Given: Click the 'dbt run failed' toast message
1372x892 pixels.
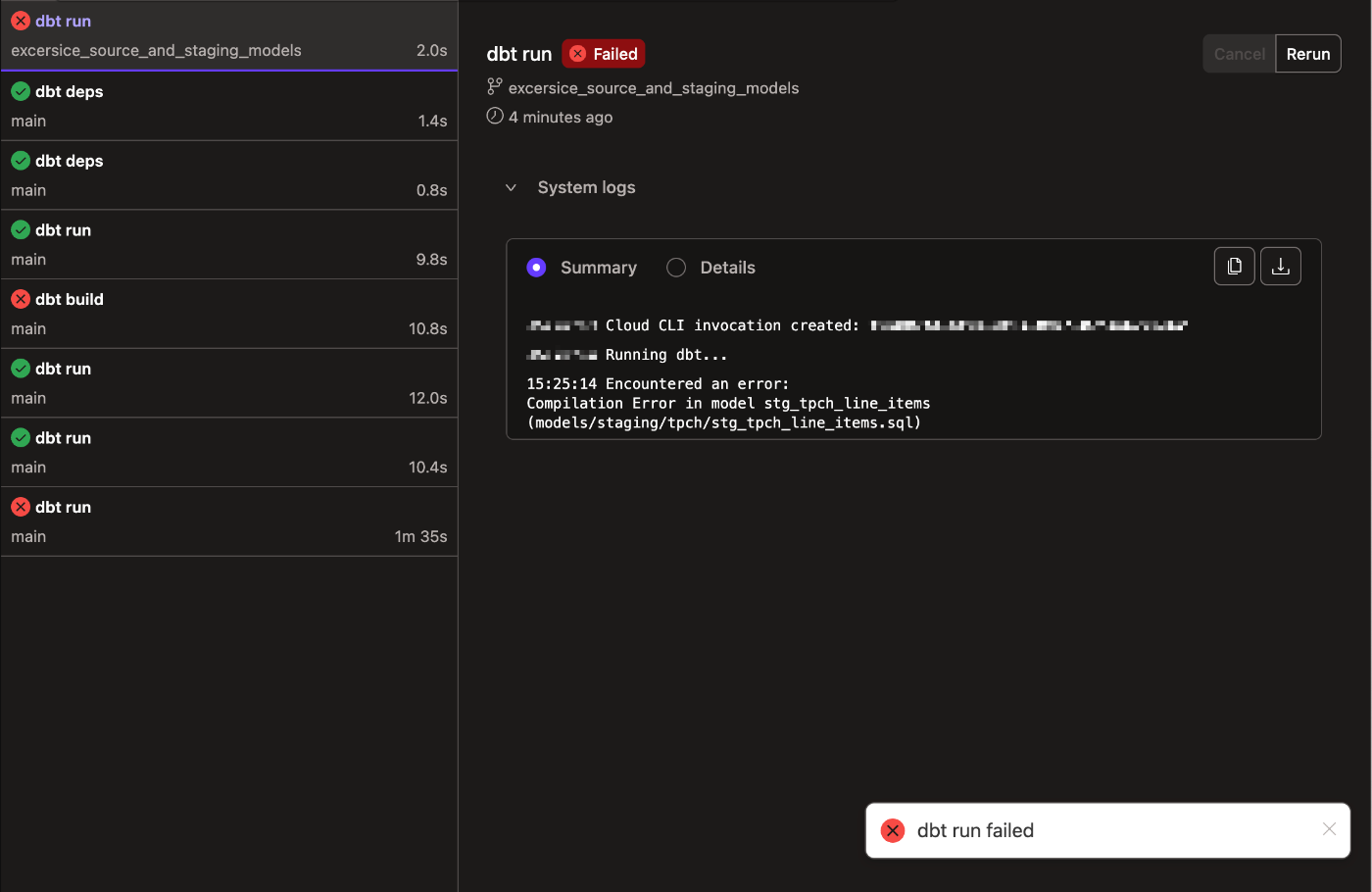Looking at the screenshot, I should [975, 830].
